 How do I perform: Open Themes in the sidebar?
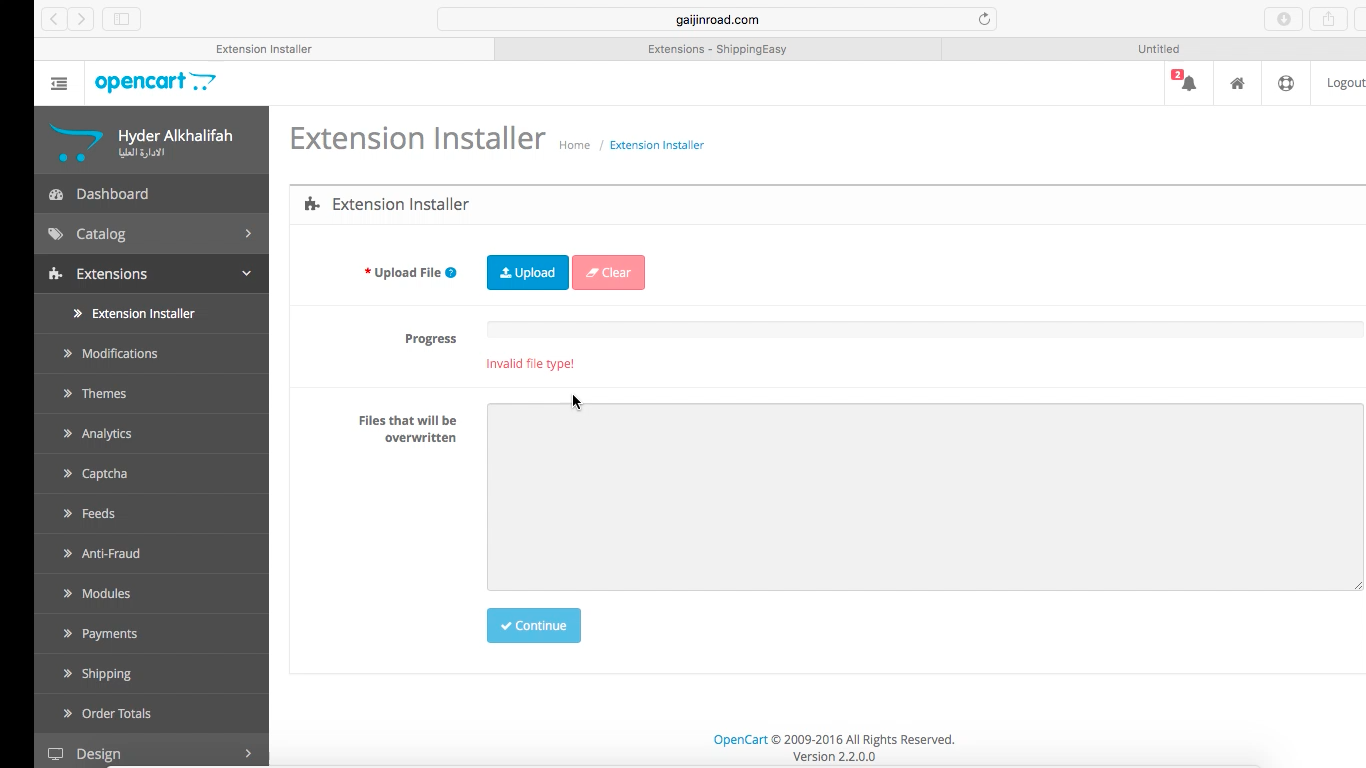pyautogui.click(x=151, y=394)
